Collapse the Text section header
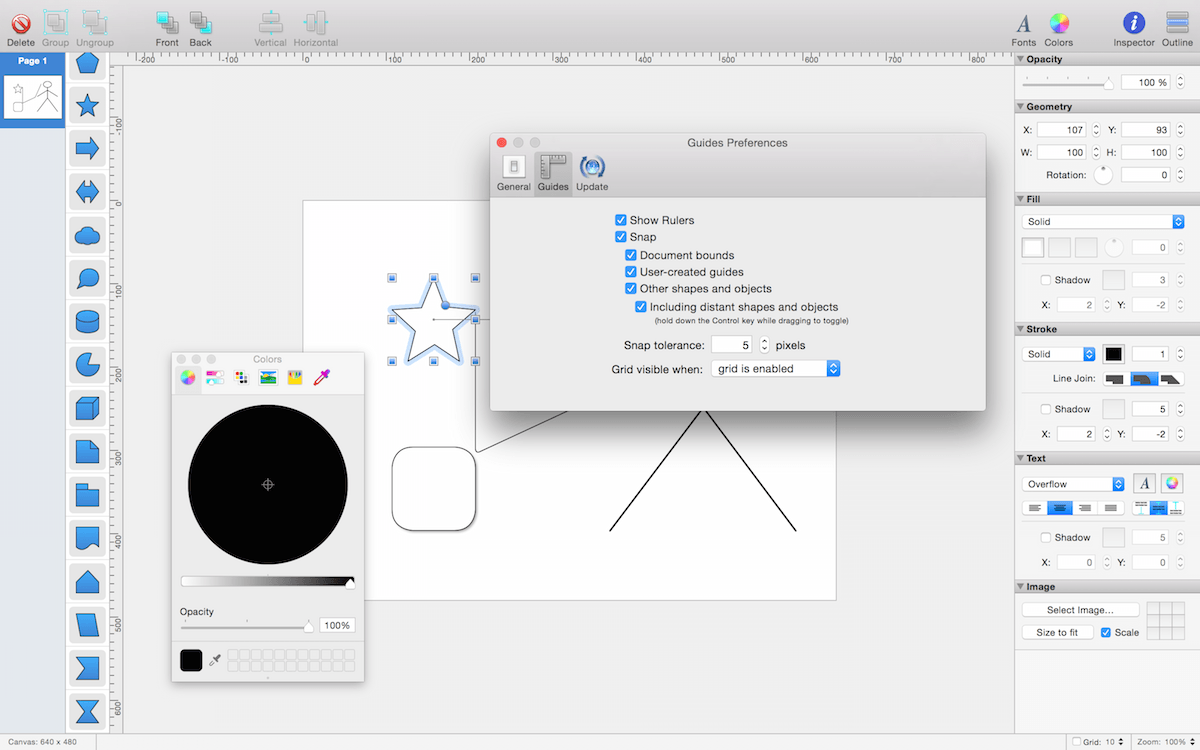The width and height of the screenshot is (1200, 750). (1020, 458)
